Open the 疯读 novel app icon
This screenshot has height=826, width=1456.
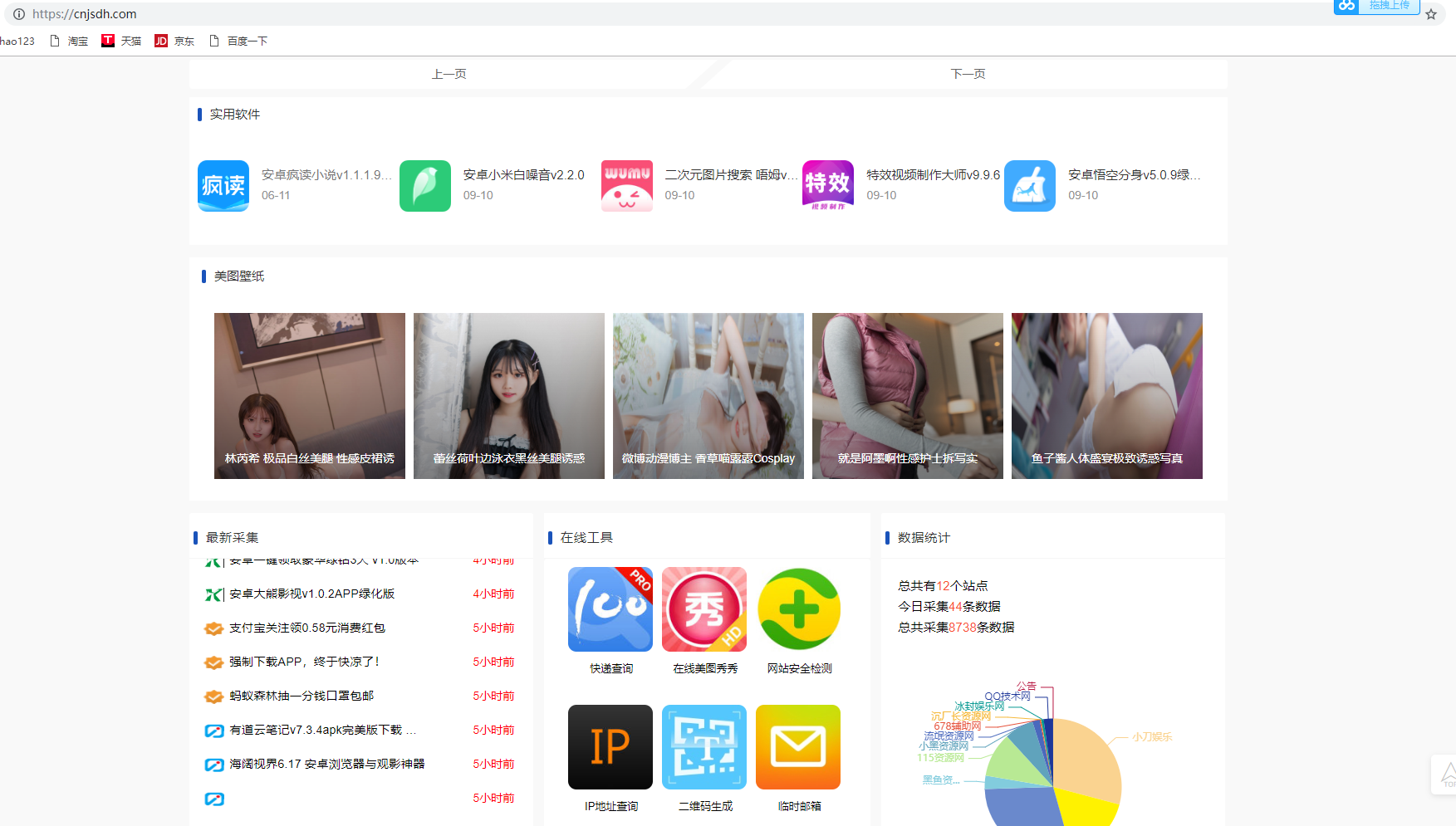pyautogui.click(x=223, y=186)
